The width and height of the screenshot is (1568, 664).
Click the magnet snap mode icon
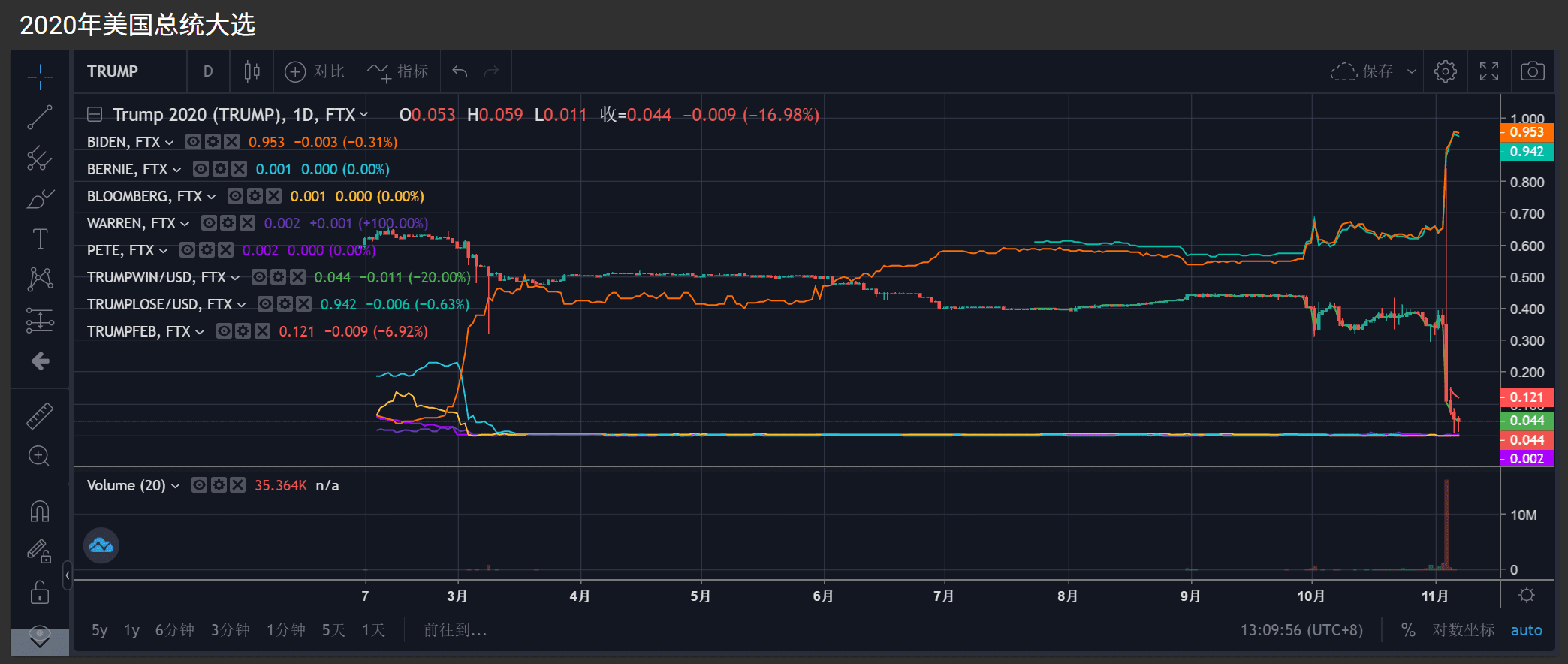click(x=40, y=512)
